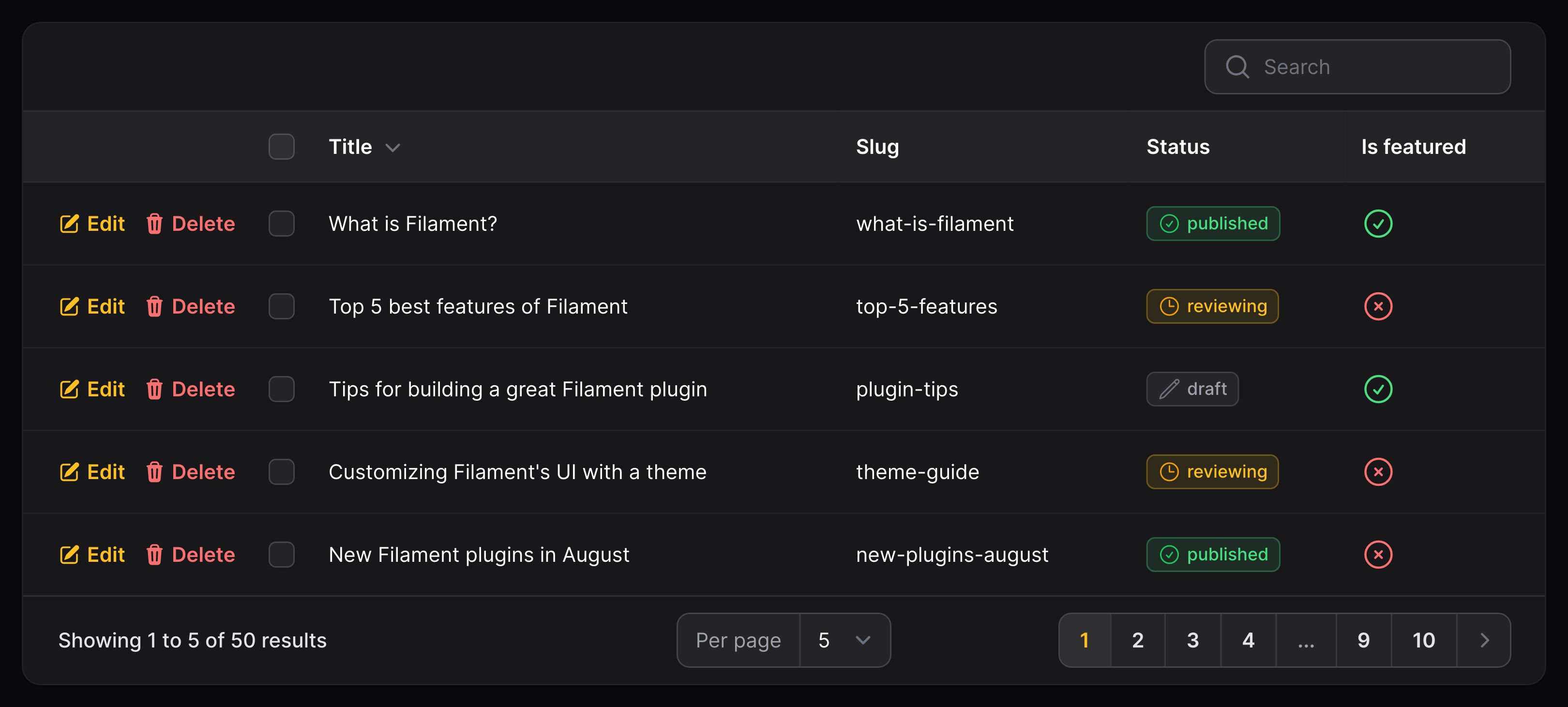This screenshot has width=1568, height=707.
Task: Edit the Tips for building a great Filament plugin post
Action: tap(92, 389)
